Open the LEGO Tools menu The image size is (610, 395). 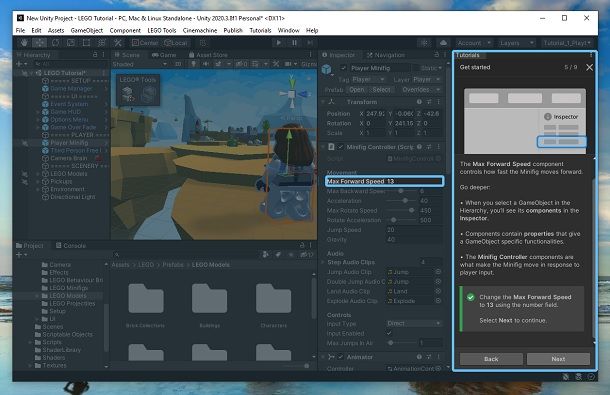pyautogui.click(x=161, y=30)
